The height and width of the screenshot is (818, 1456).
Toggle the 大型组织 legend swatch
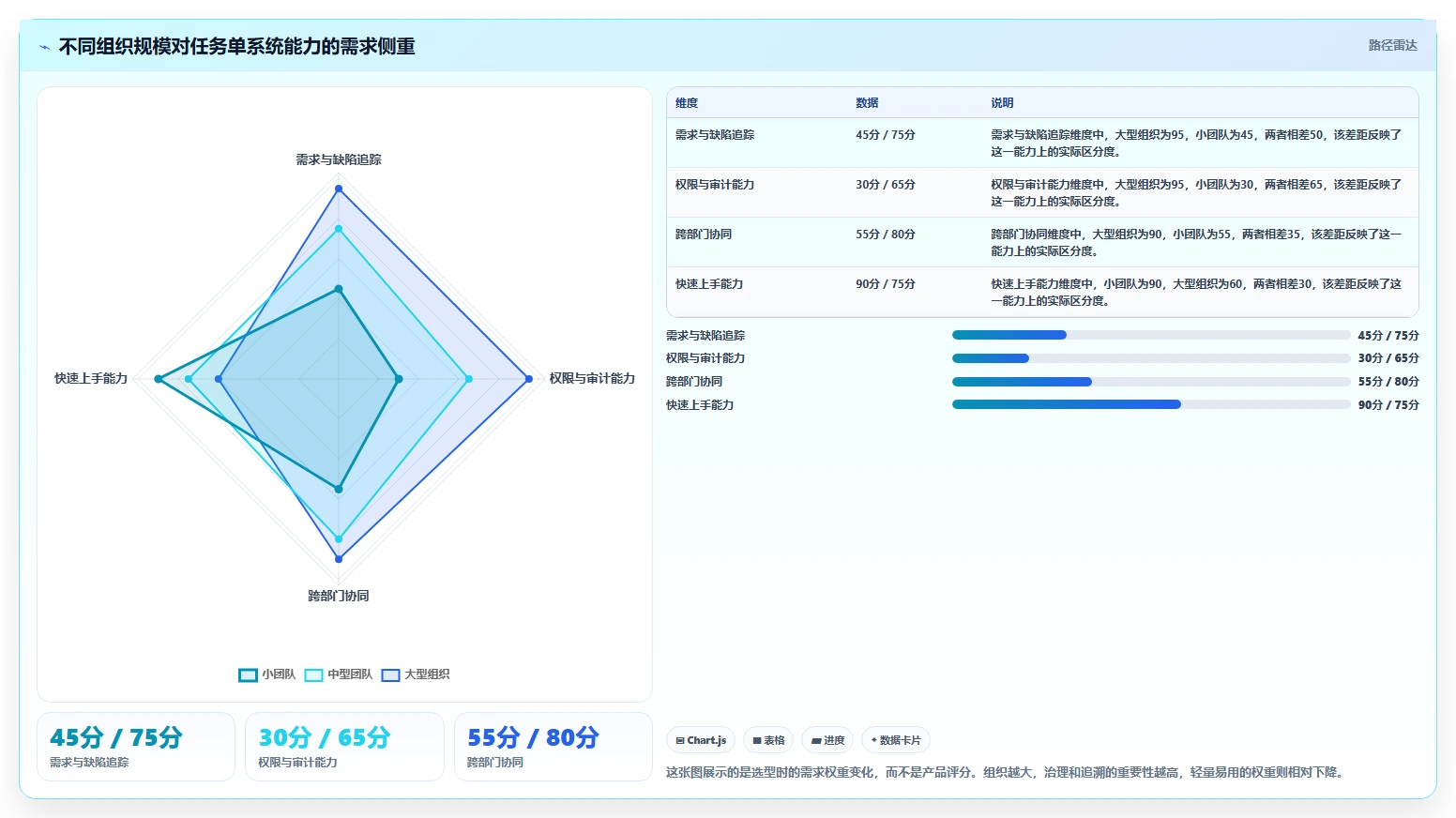[390, 674]
